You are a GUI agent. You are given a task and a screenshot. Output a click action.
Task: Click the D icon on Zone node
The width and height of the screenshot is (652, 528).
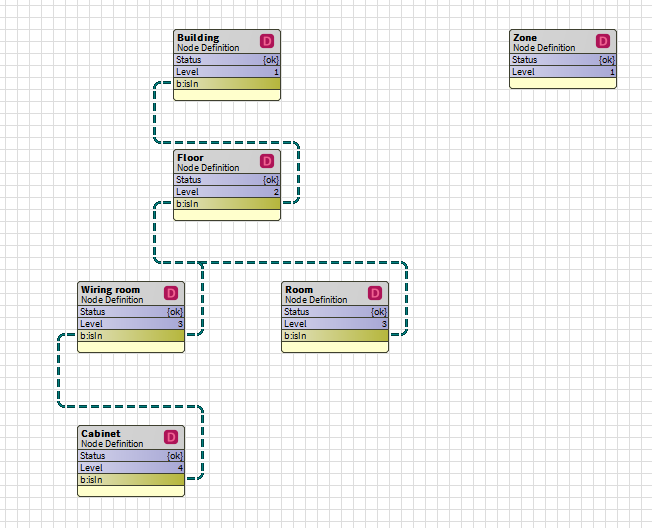click(x=603, y=41)
